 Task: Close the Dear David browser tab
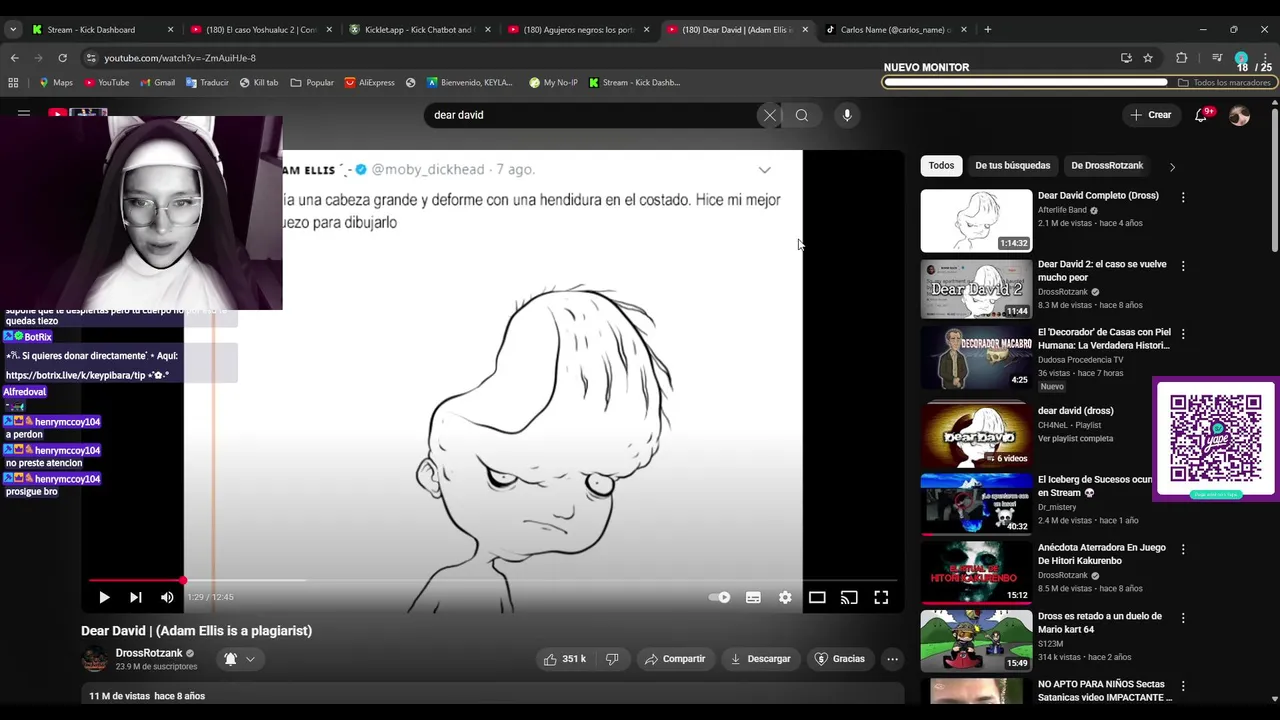pos(805,29)
